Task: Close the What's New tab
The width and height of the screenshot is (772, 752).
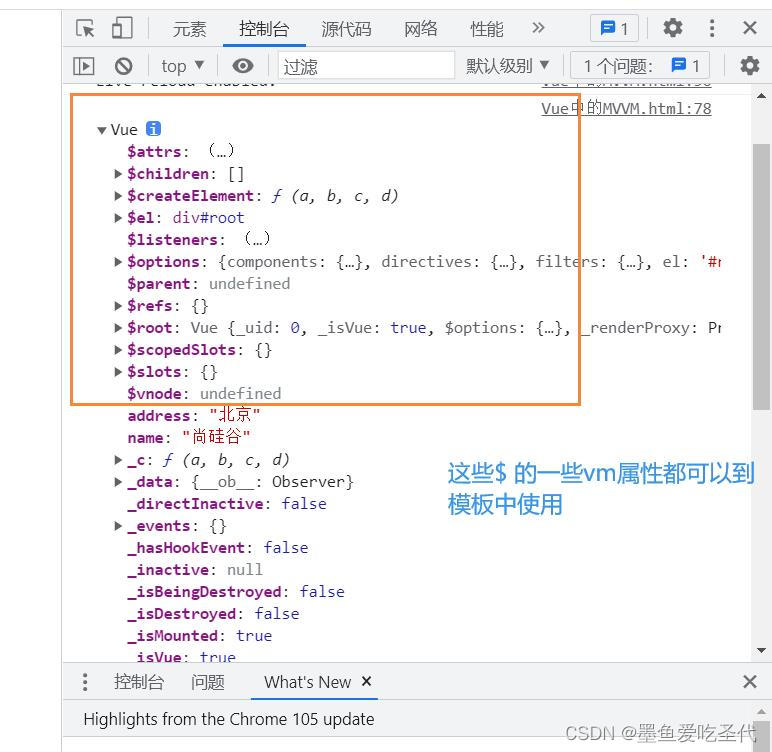Action: click(x=366, y=681)
